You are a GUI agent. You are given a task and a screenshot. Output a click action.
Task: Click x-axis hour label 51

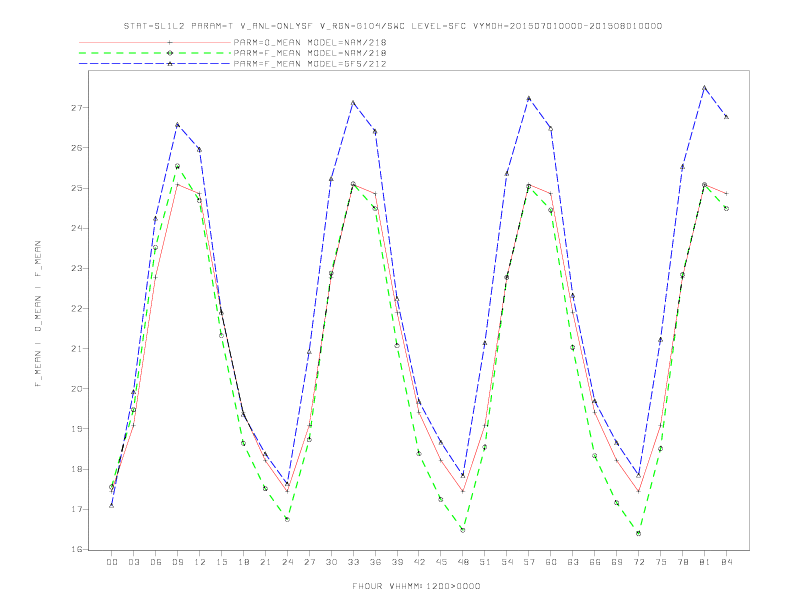point(485,562)
